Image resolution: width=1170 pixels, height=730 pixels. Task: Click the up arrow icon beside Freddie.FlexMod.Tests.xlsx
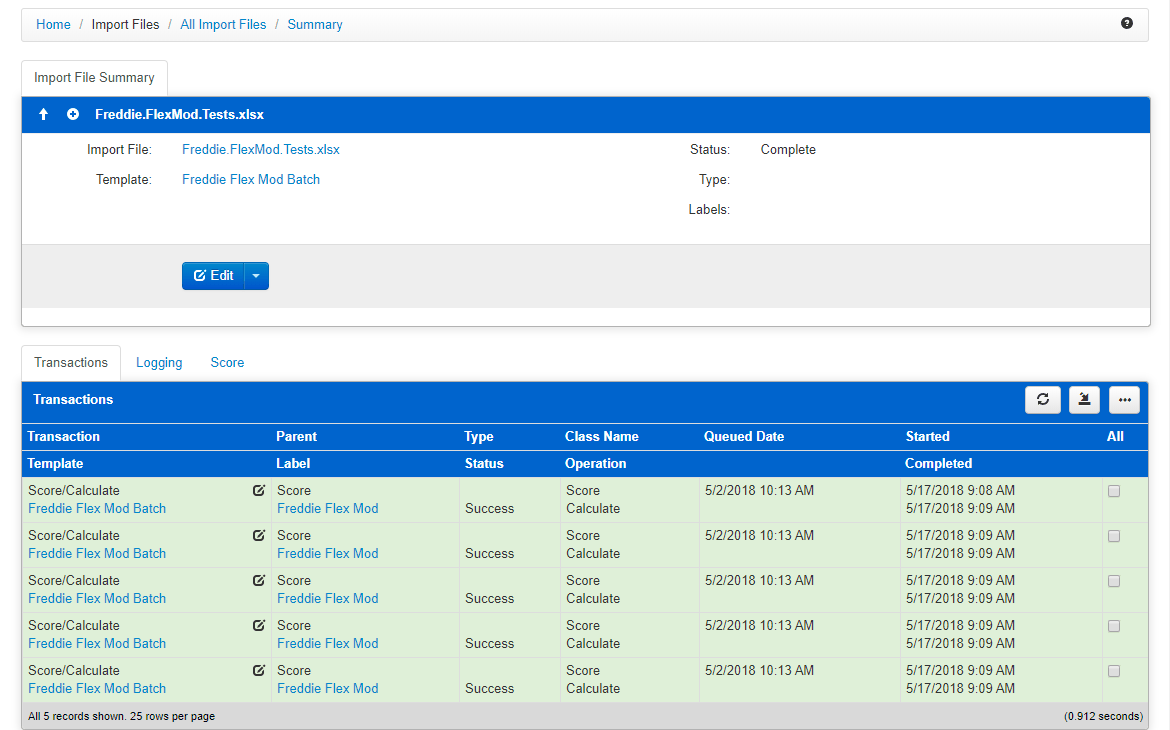point(43,114)
